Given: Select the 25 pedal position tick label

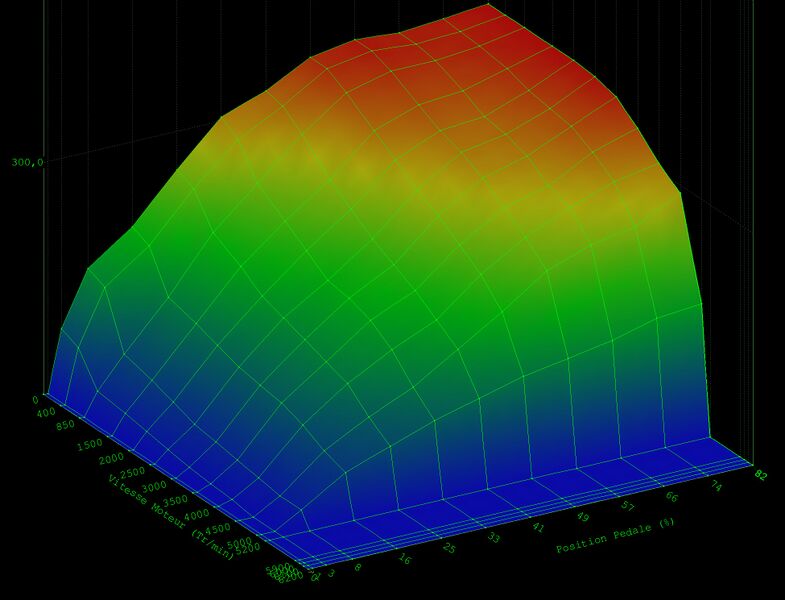Looking at the screenshot, I should [450, 549].
